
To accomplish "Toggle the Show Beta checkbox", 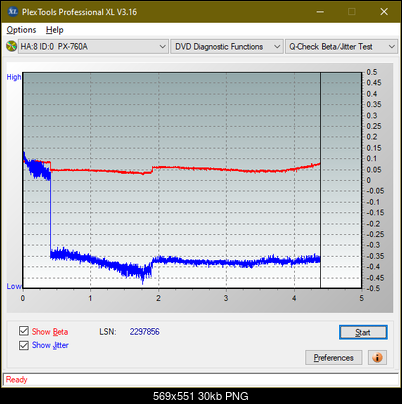I will tap(24, 331).
